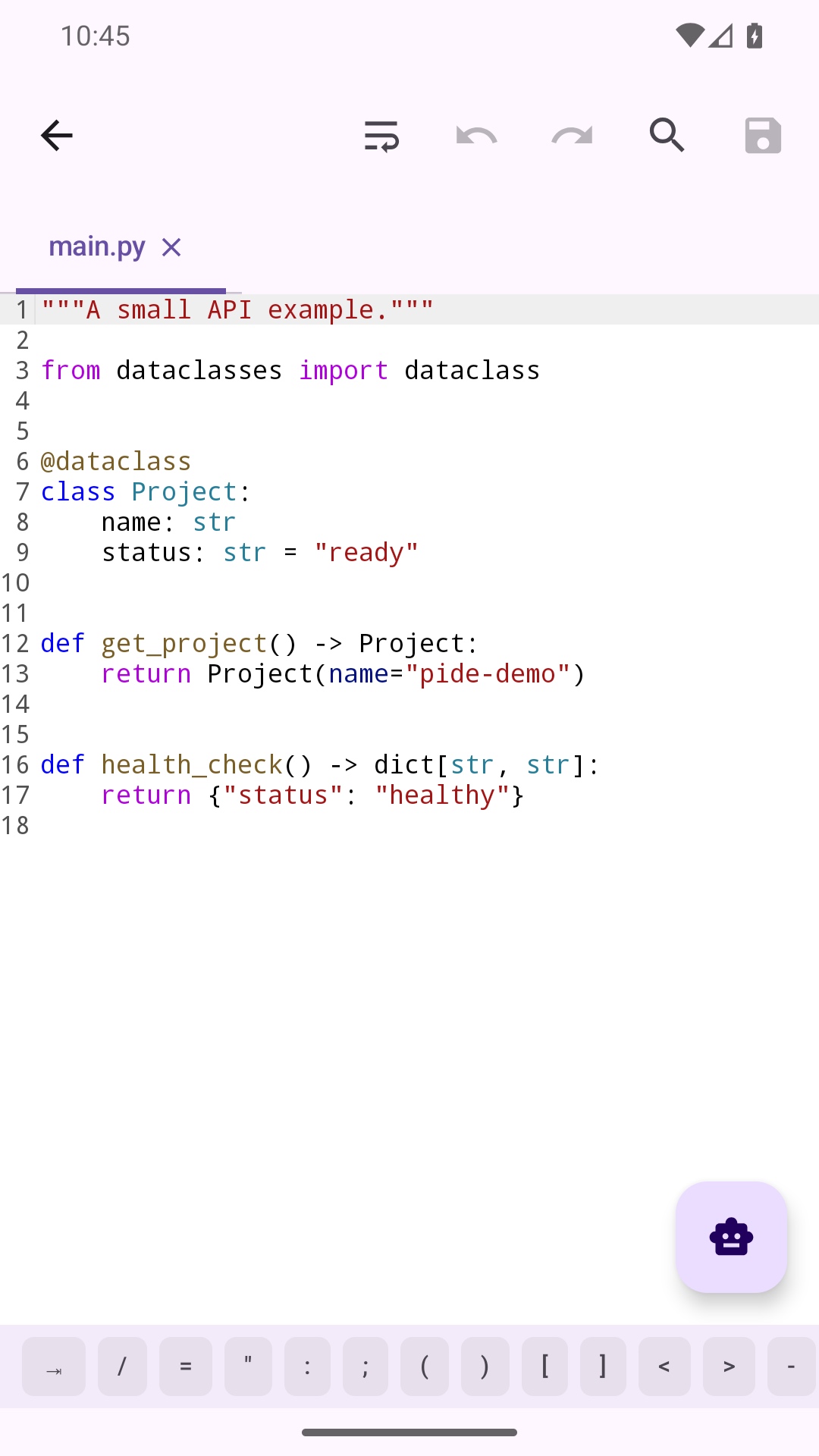This screenshot has width=819, height=1456.
Task: Tap the colon symbol key
Action: [x=307, y=1367]
